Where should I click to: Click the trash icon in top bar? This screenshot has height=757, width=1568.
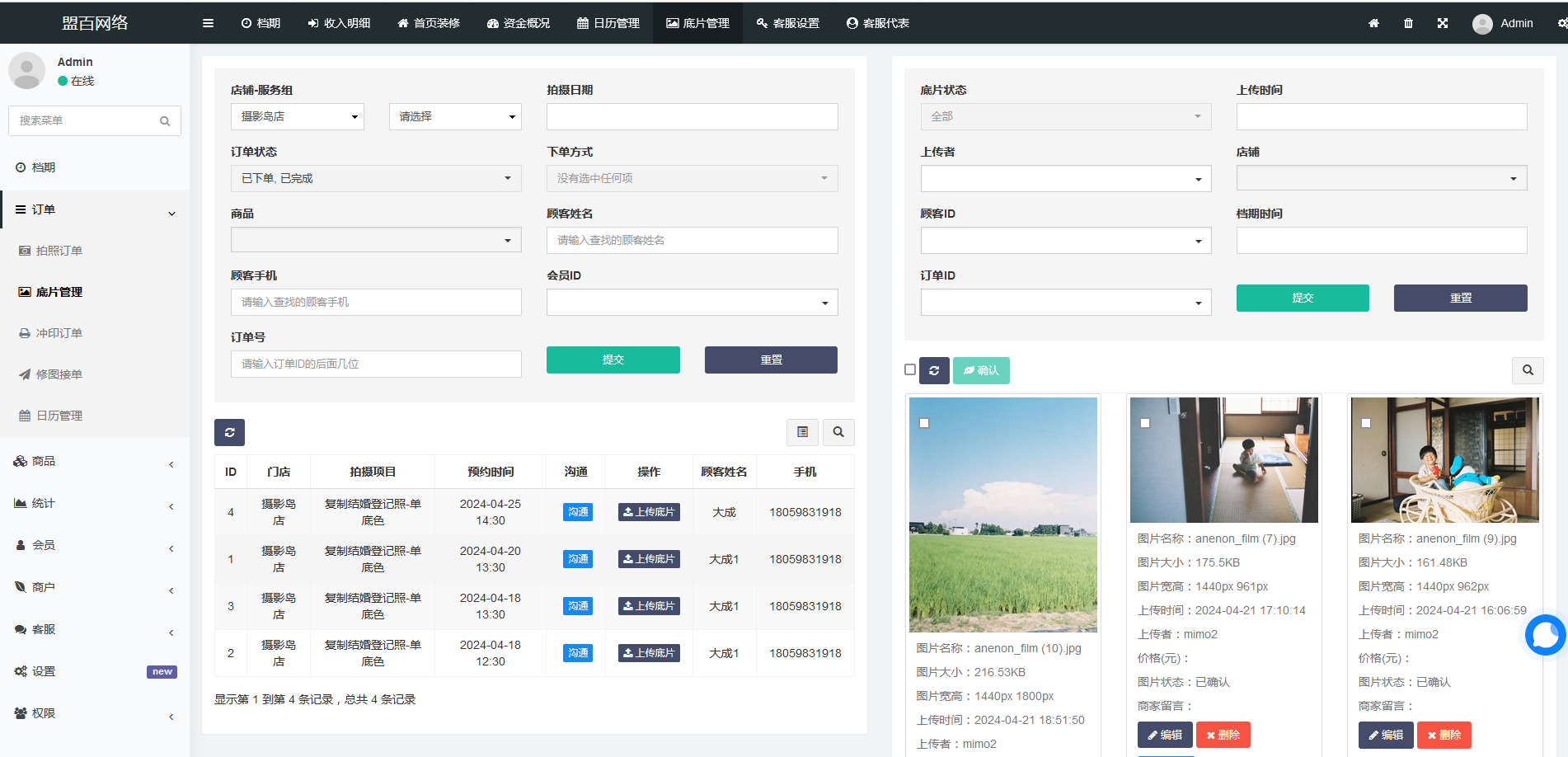pos(1408,23)
